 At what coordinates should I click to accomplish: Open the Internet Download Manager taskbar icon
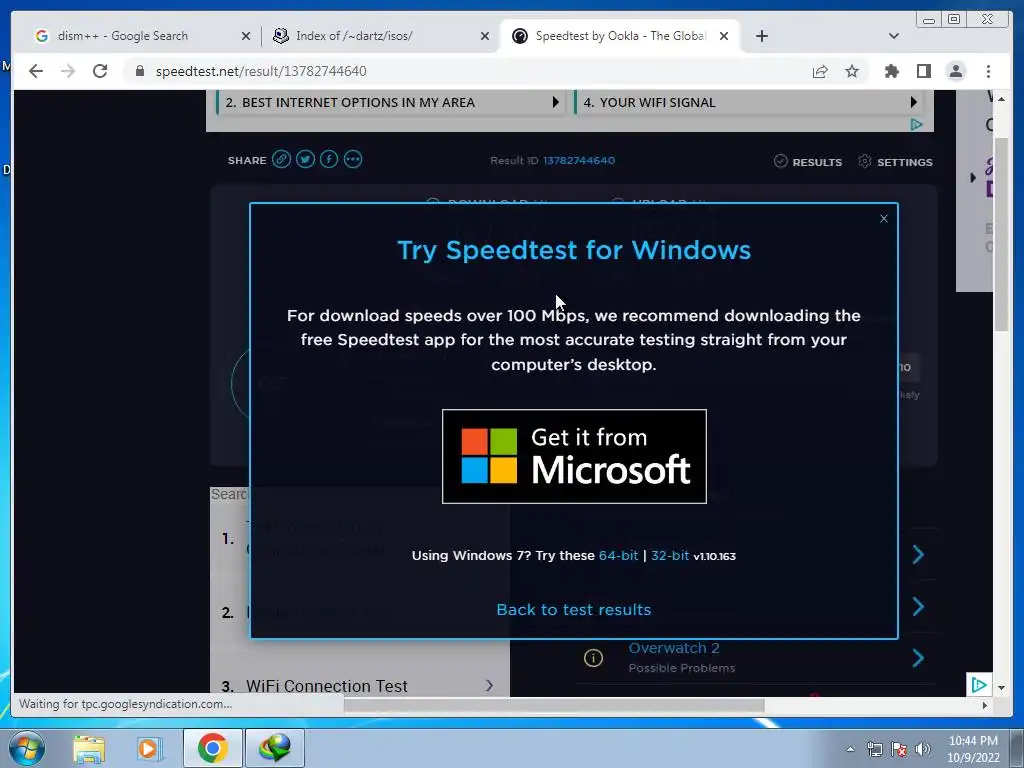pyautogui.click(x=275, y=748)
